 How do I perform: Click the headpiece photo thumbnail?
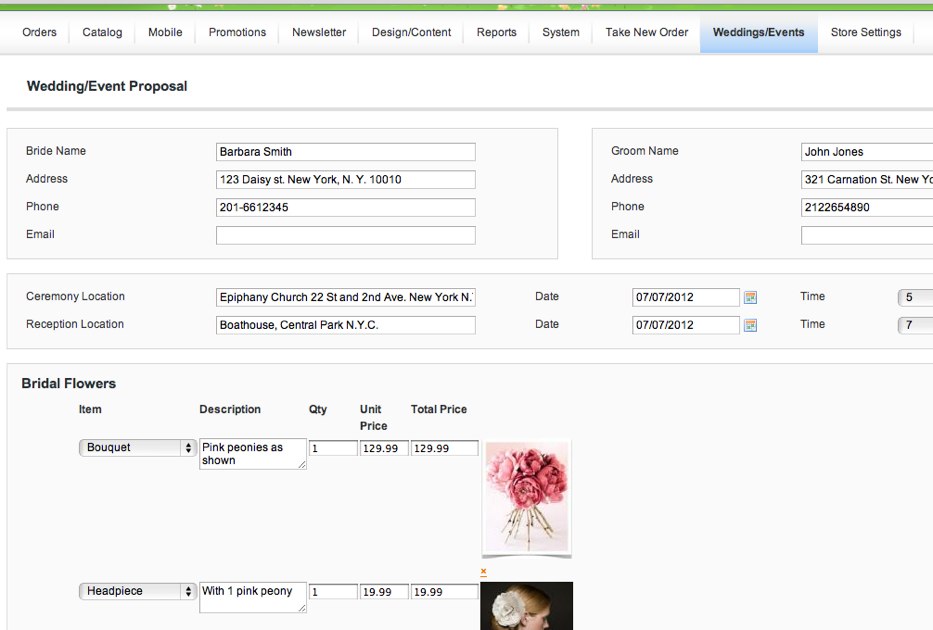527,606
